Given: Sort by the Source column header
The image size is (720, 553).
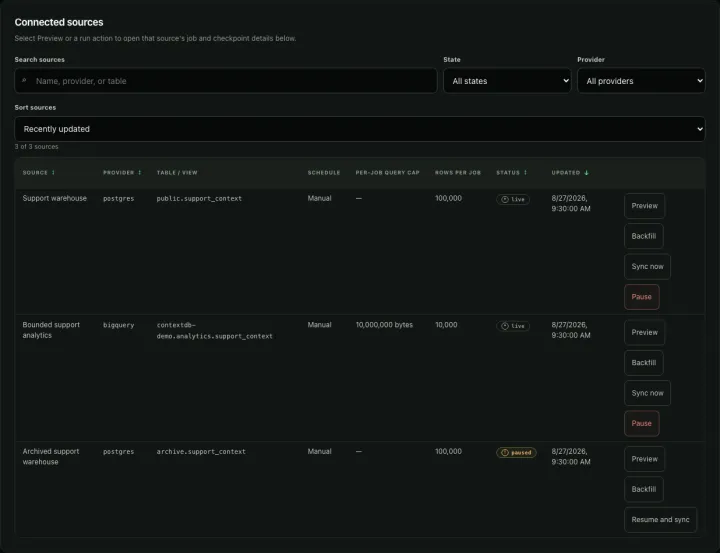Looking at the screenshot, I should pos(39,173).
